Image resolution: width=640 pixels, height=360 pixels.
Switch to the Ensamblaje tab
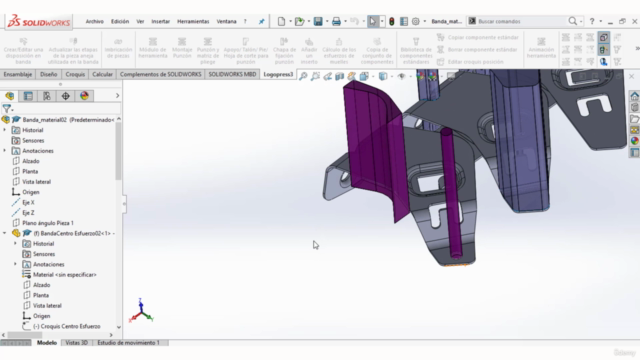click(x=18, y=74)
